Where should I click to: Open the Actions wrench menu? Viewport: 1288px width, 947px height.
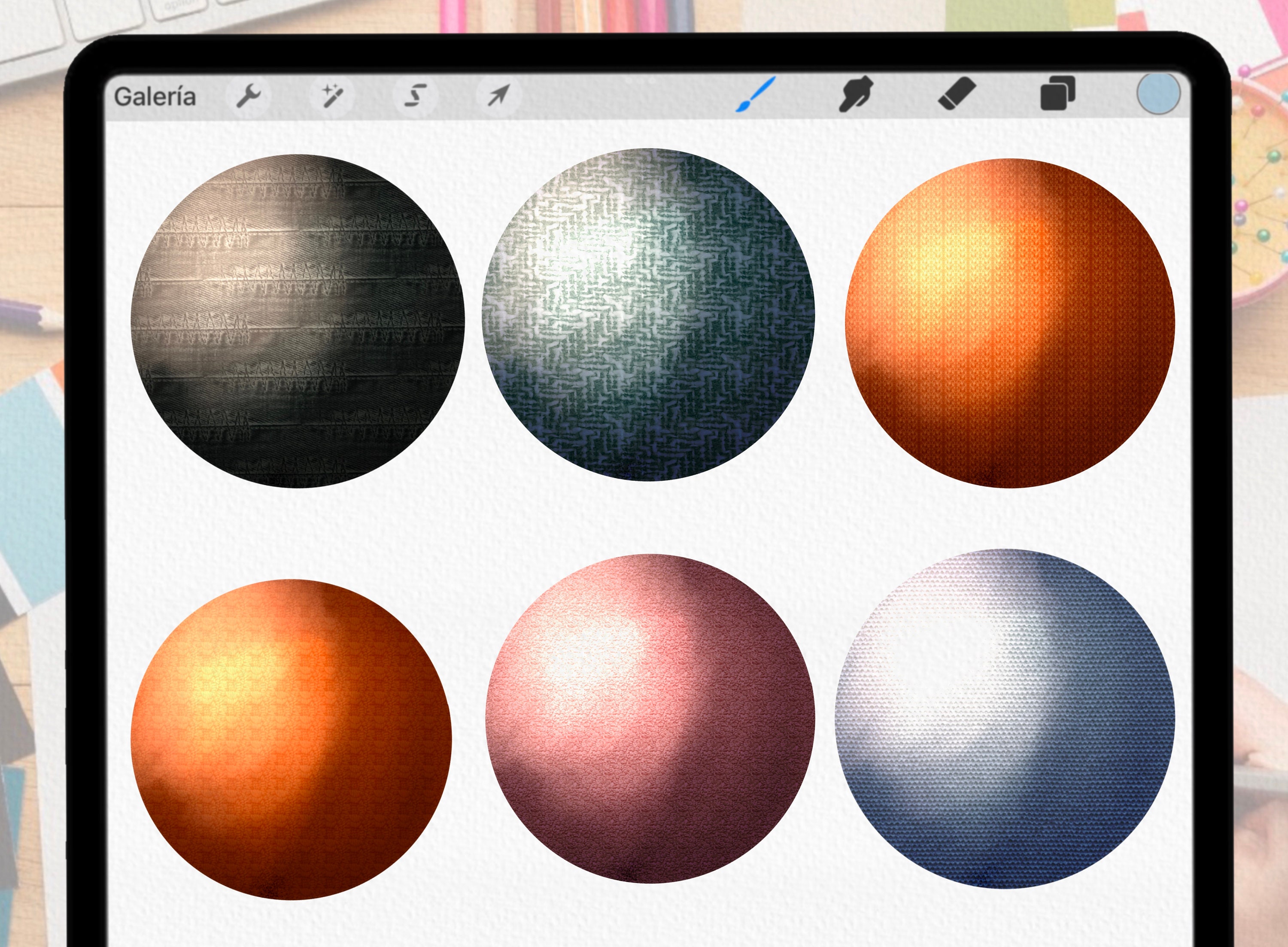point(249,95)
